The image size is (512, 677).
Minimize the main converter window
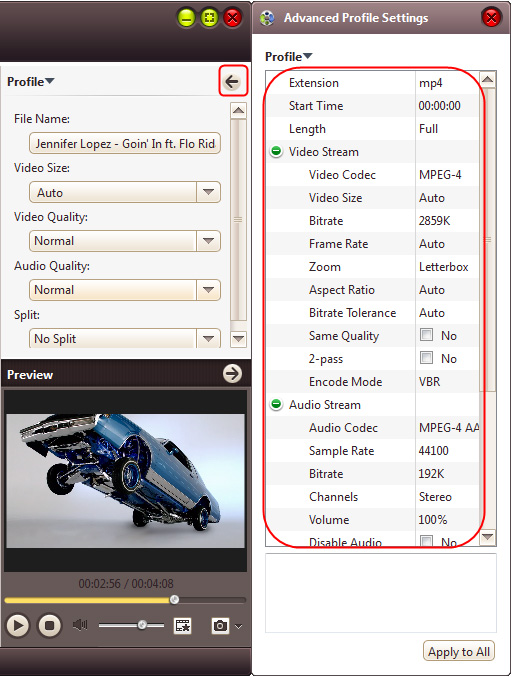click(186, 18)
